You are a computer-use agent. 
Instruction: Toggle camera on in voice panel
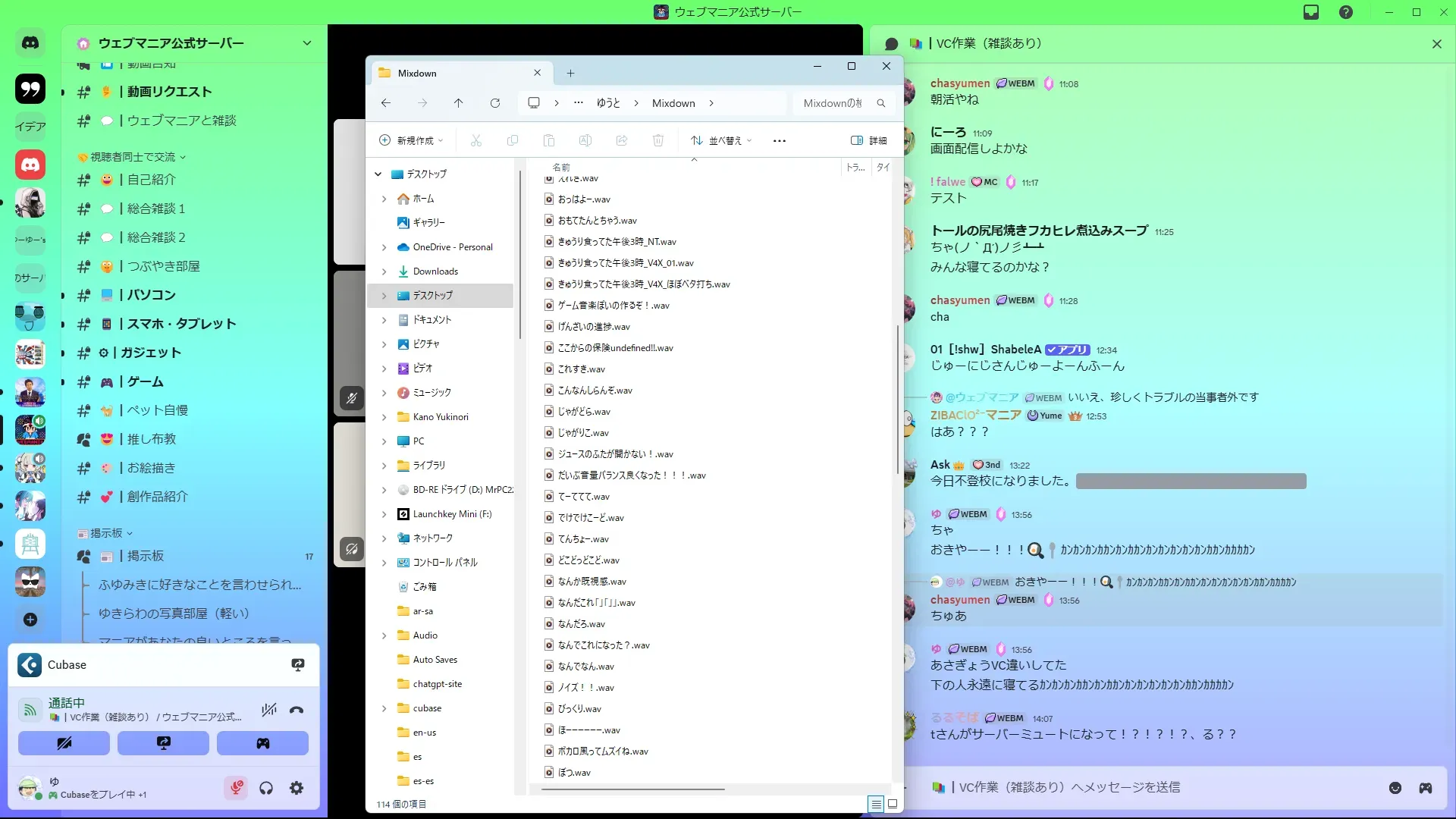pos(64,743)
